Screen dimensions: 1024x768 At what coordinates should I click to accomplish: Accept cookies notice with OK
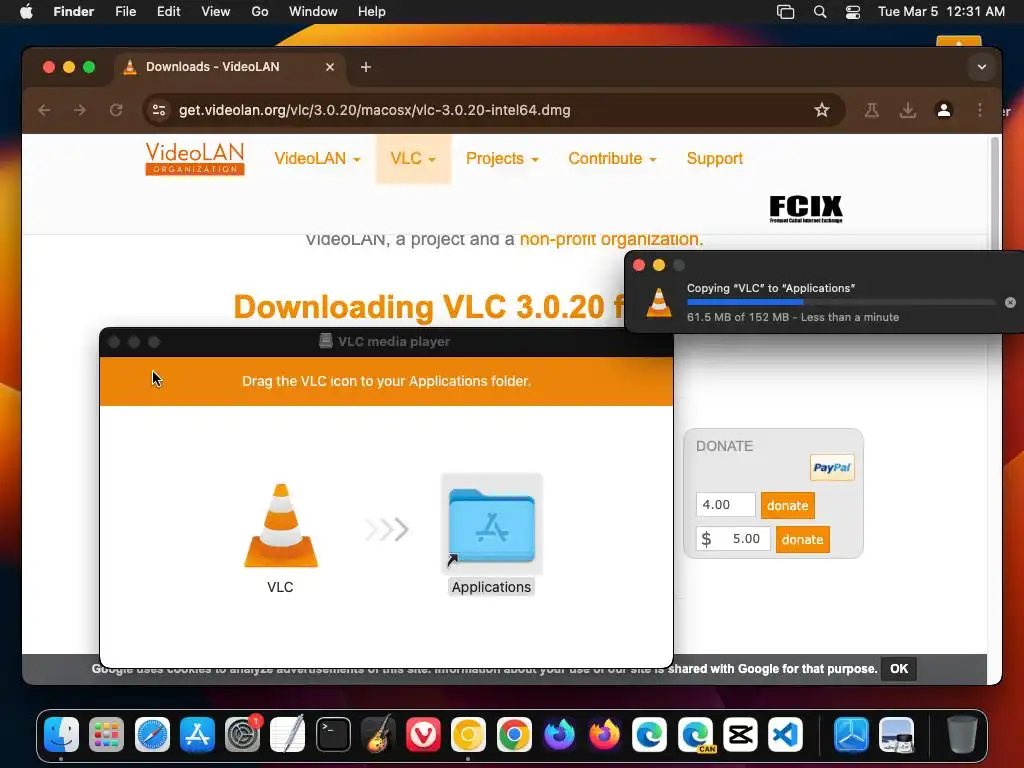coord(899,669)
